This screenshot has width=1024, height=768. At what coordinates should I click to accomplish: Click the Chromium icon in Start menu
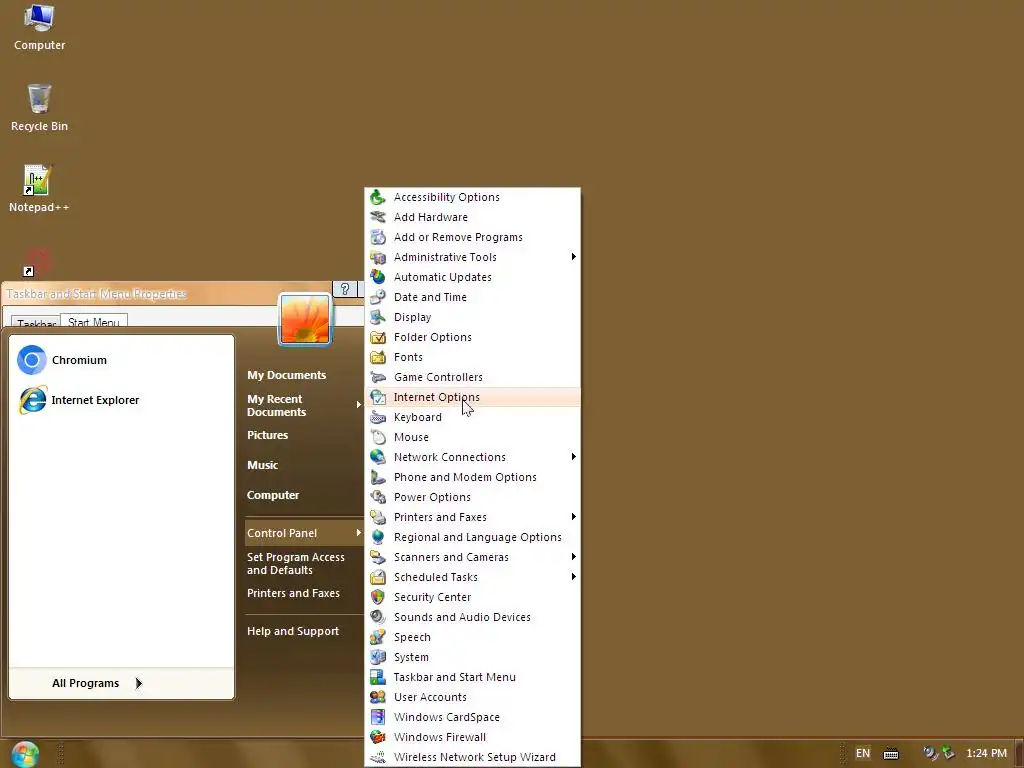31,360
